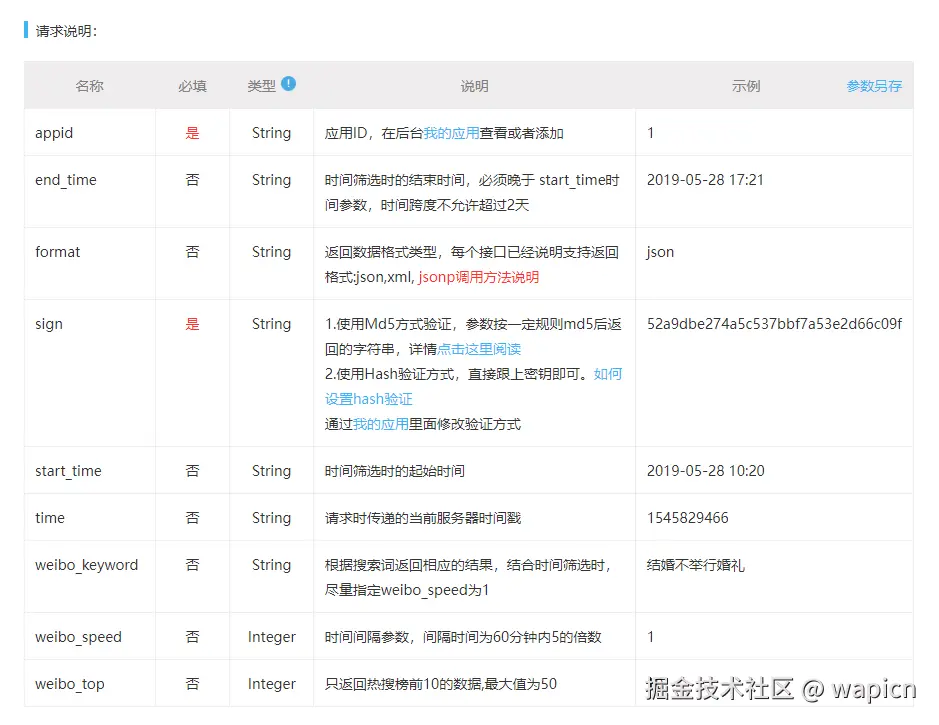Click the 类型 column header
Viewport: 939px width, 725px height.
click(x=263, y=86)
